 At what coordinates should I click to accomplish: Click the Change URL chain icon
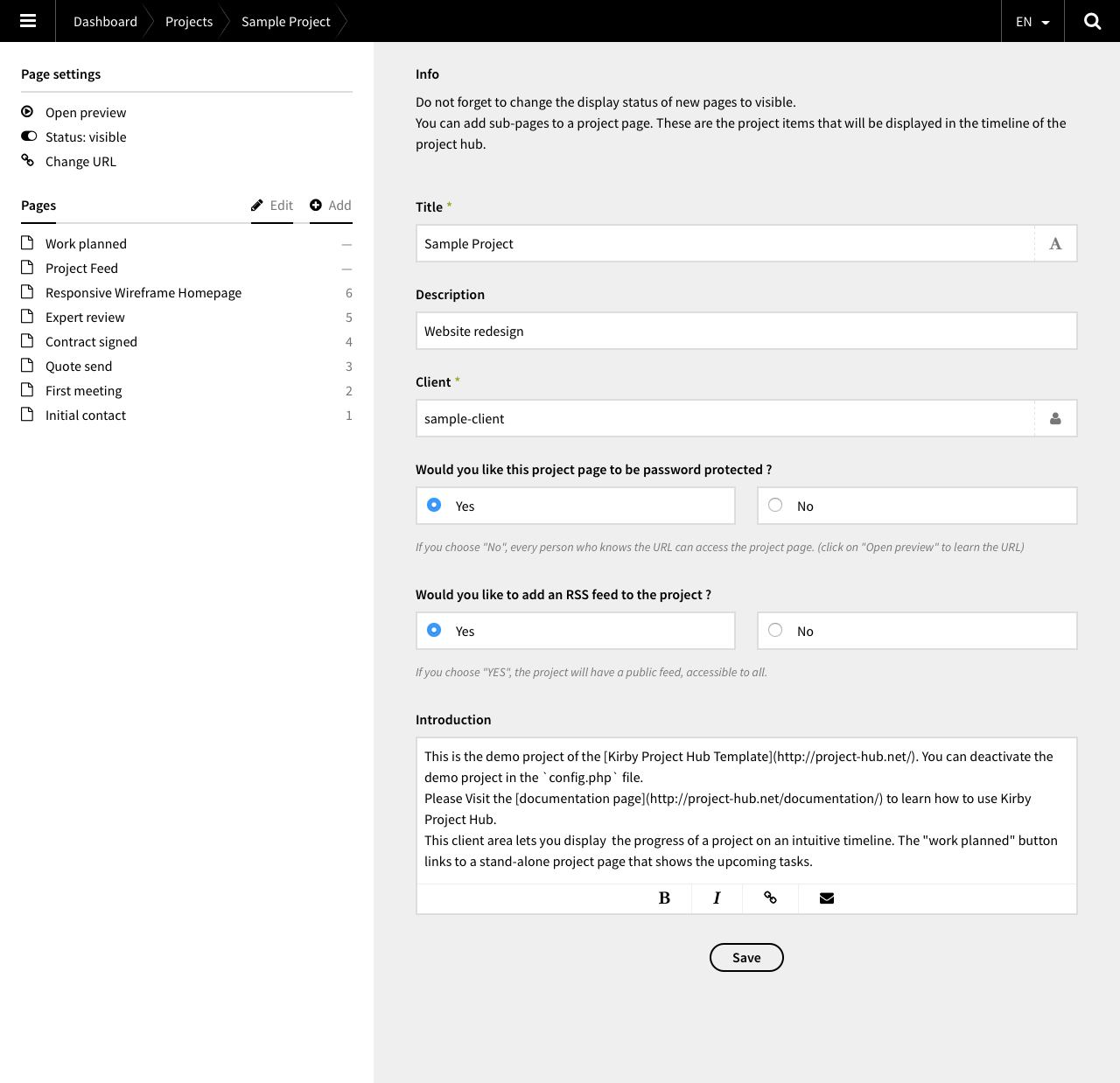(27, 160)
